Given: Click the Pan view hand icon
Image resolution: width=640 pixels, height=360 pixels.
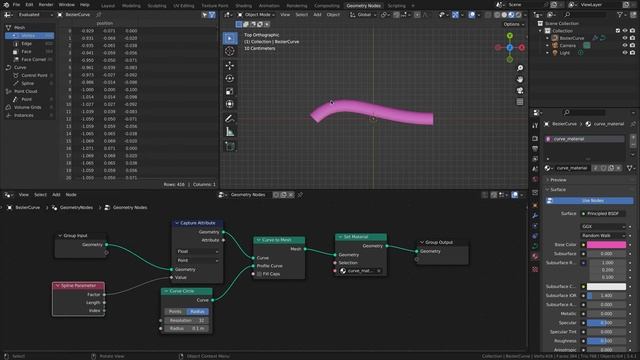Looking at the screenshot, I should pyautogui.click(x=520, y=79).
